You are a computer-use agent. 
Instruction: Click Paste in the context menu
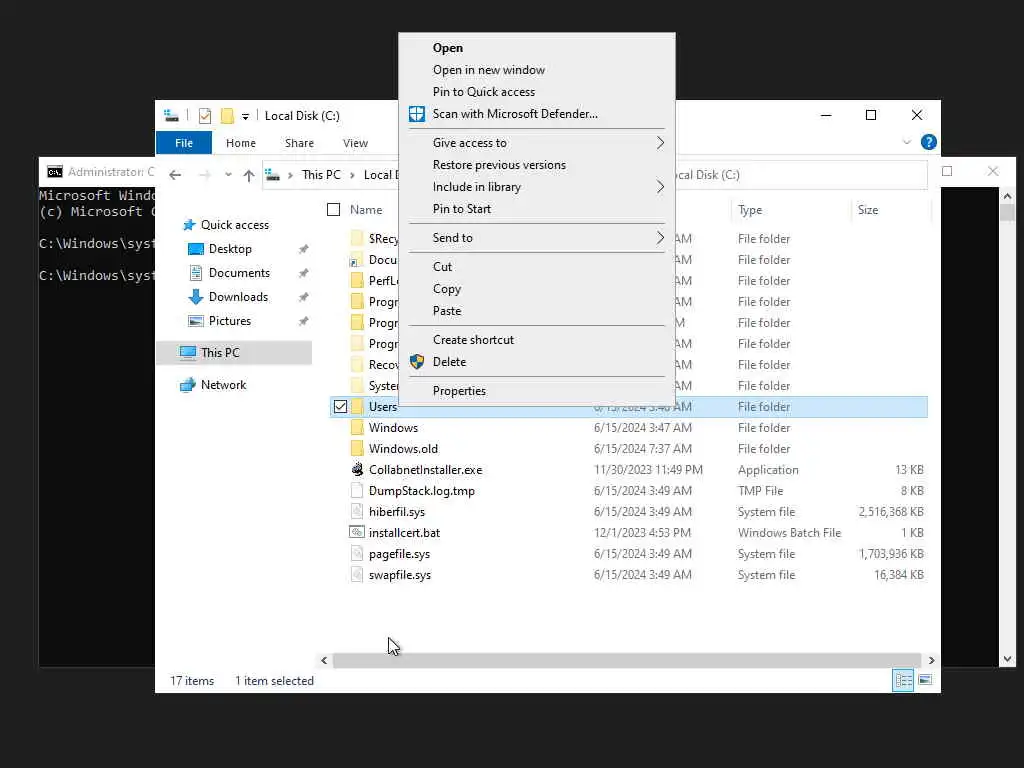447,311
